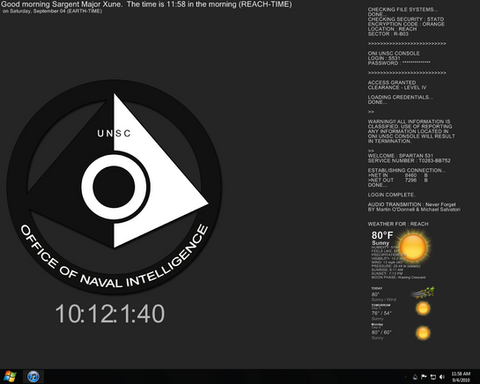Click the ONI UNSC emblem
The width and height of the screenshot is (480, 384).
(114, 187)
